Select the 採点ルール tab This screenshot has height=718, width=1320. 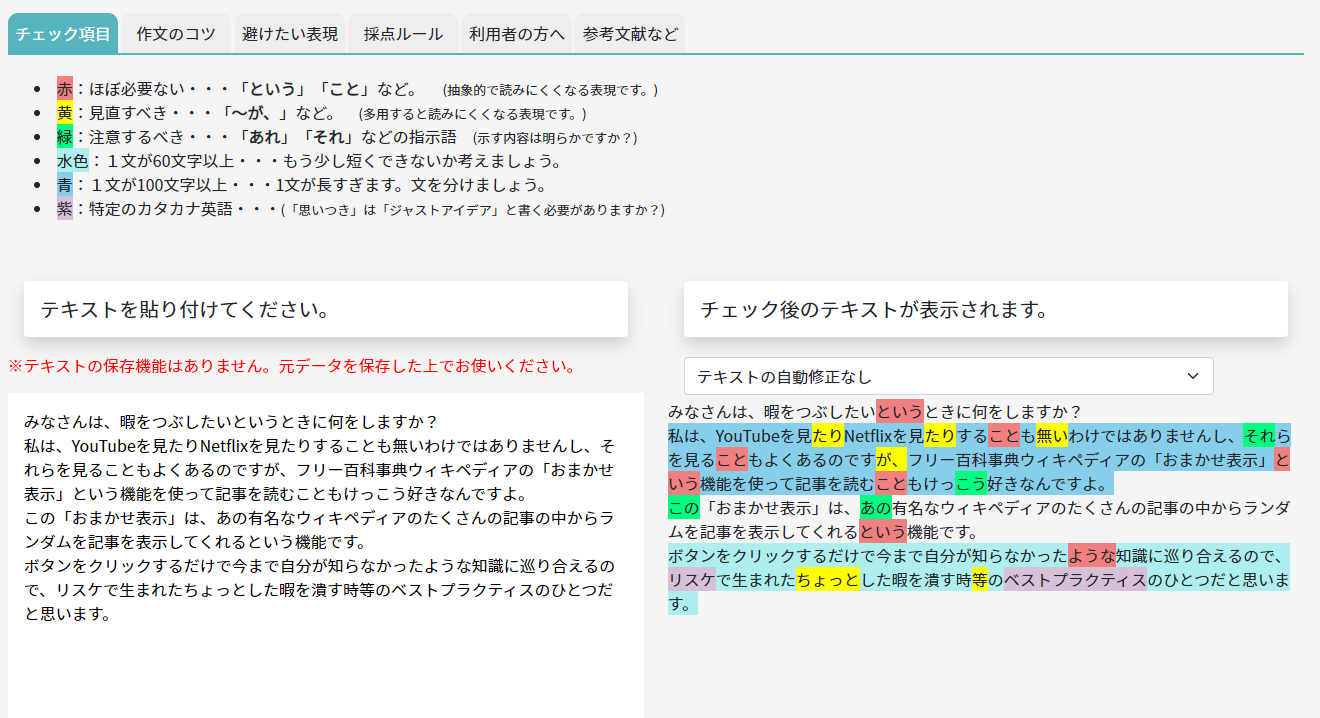coord(401,31)
